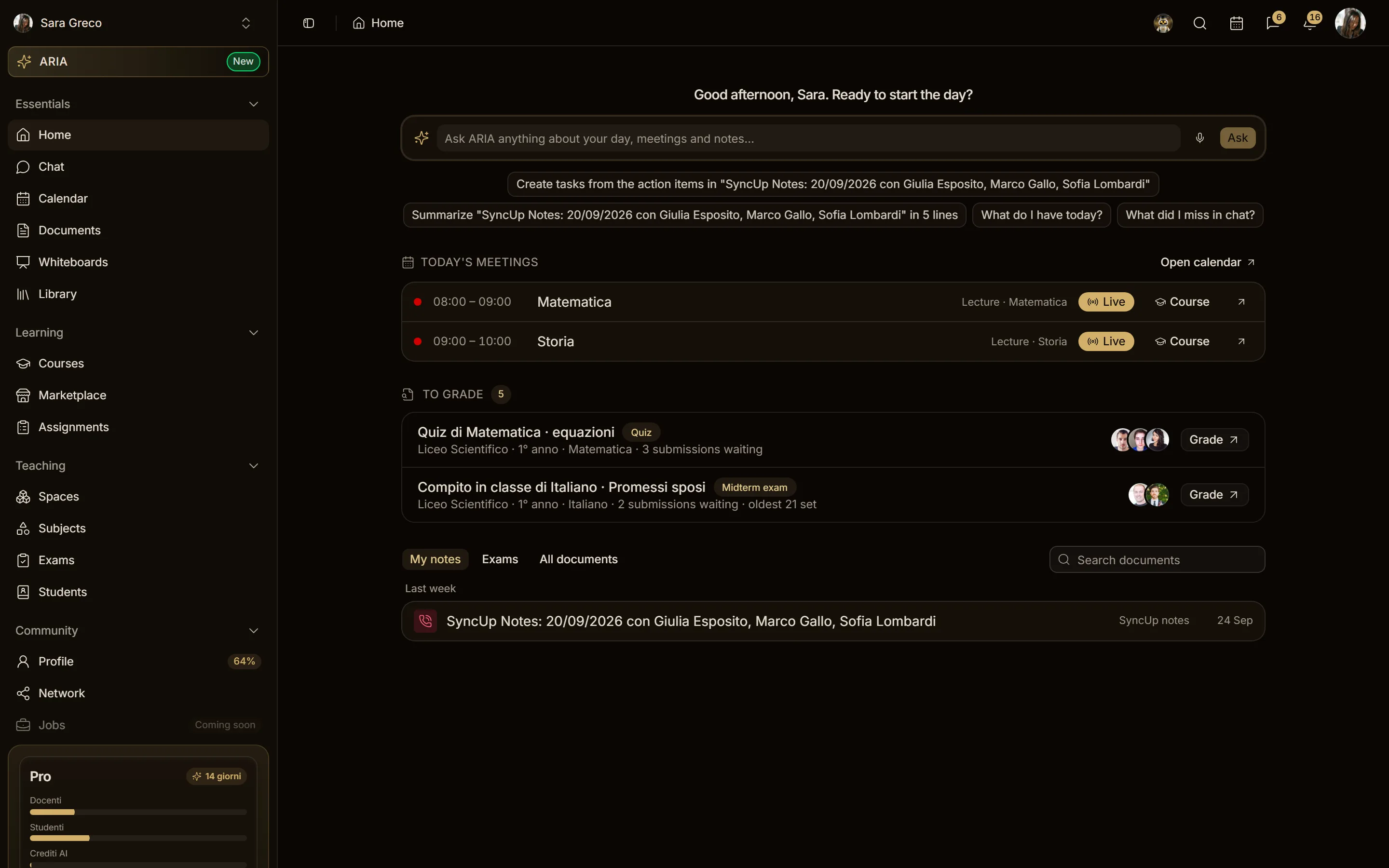The height and width of the screenshot is (868, 1389).
Task: Switch to the Exams tab
Action: coord(500,559)
